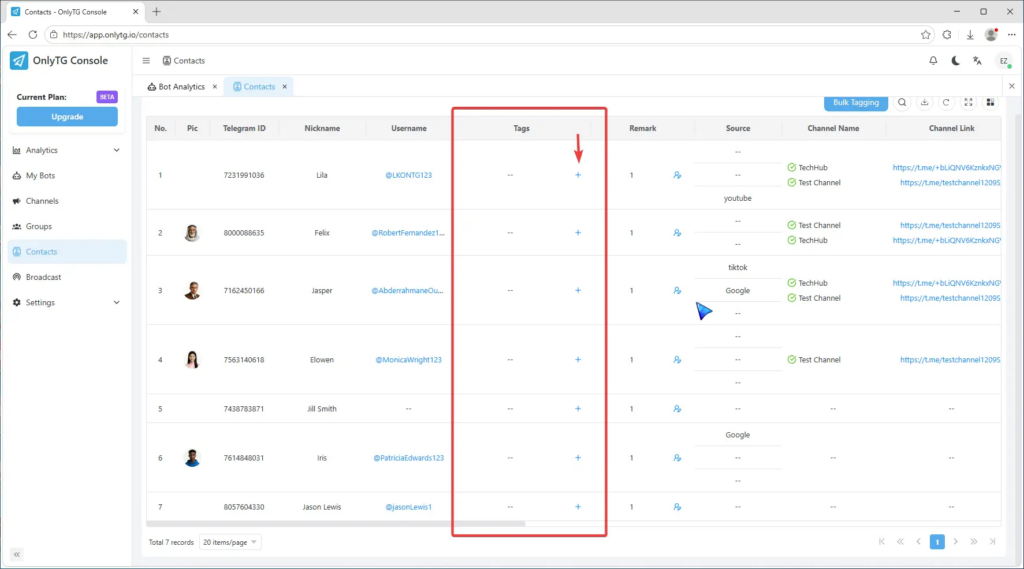Image resolution: width=1024 pixels, height=569 pixels.
Task: Open the @LKONTG123 username link
Action: tap(409, 175)
